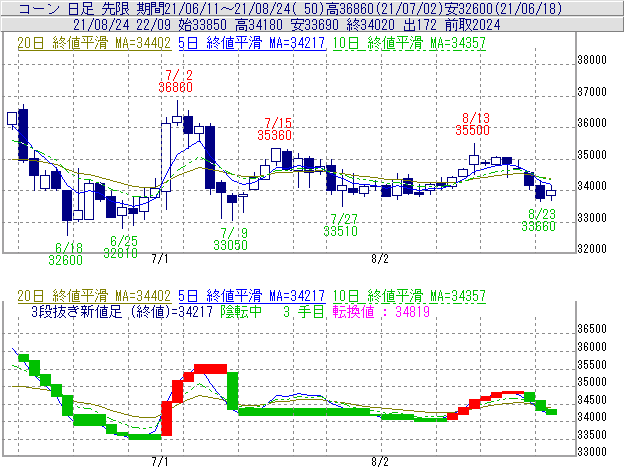Click the 33000 price axis label on the upper chart

pos(592,218)
